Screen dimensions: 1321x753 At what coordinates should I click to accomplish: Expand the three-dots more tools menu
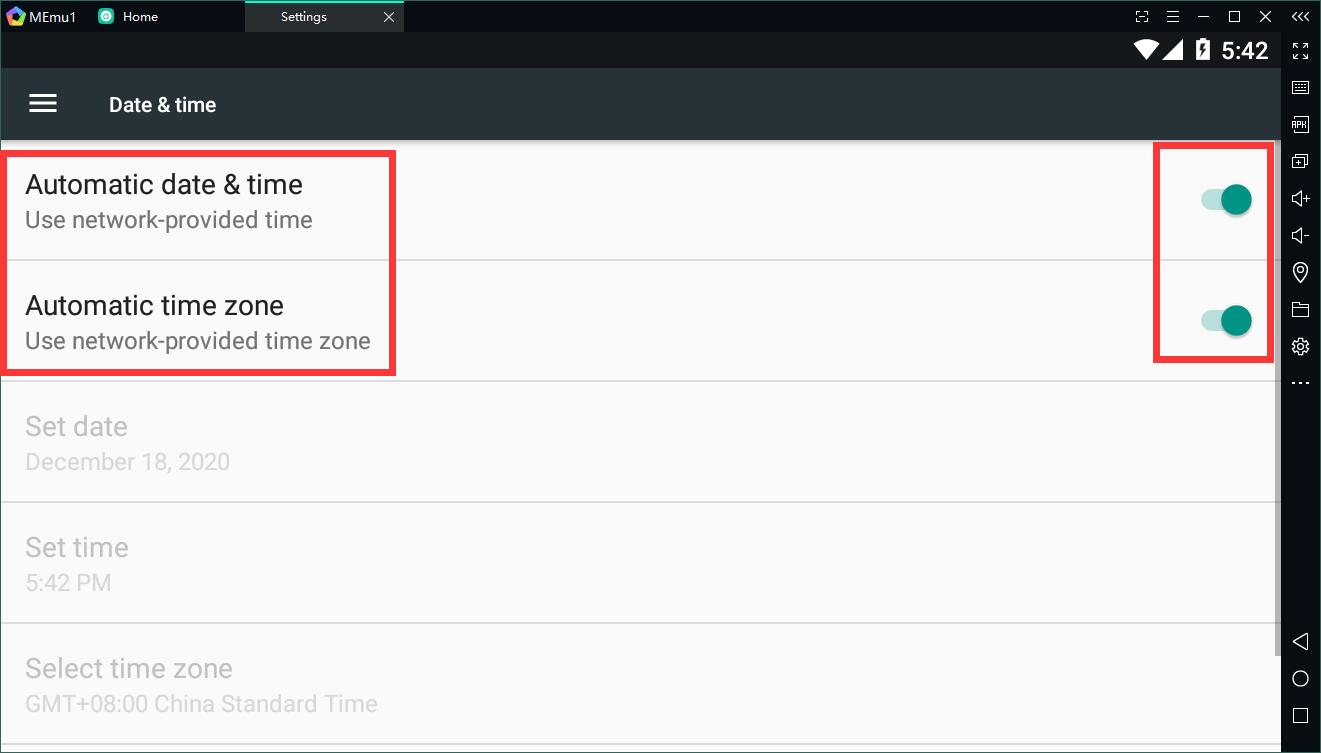[1300, 383]
